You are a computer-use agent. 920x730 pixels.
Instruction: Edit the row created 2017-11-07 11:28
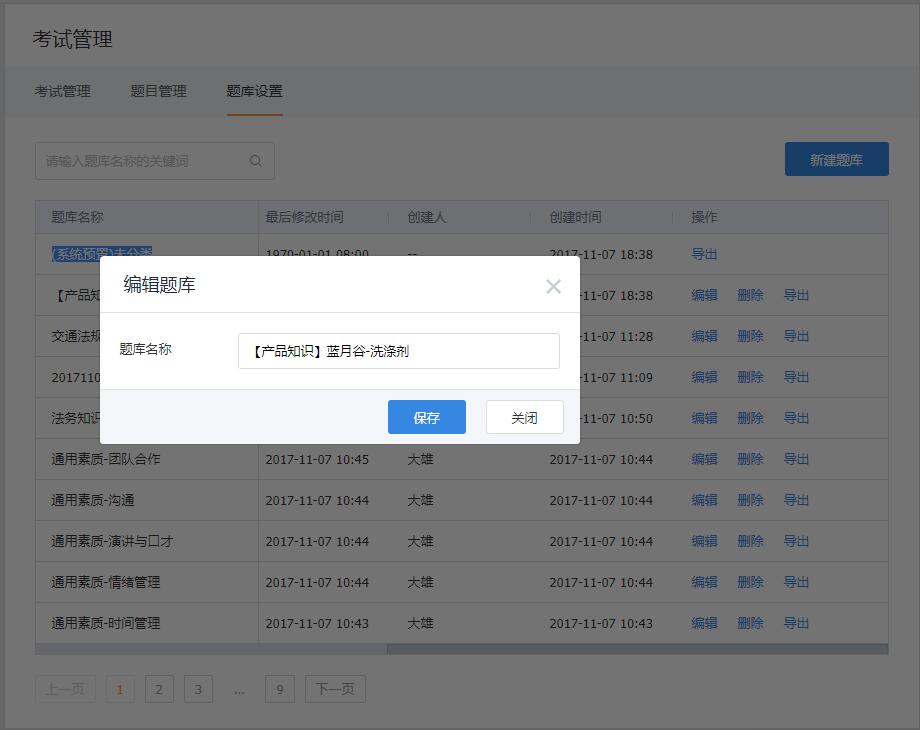point(704,336)
